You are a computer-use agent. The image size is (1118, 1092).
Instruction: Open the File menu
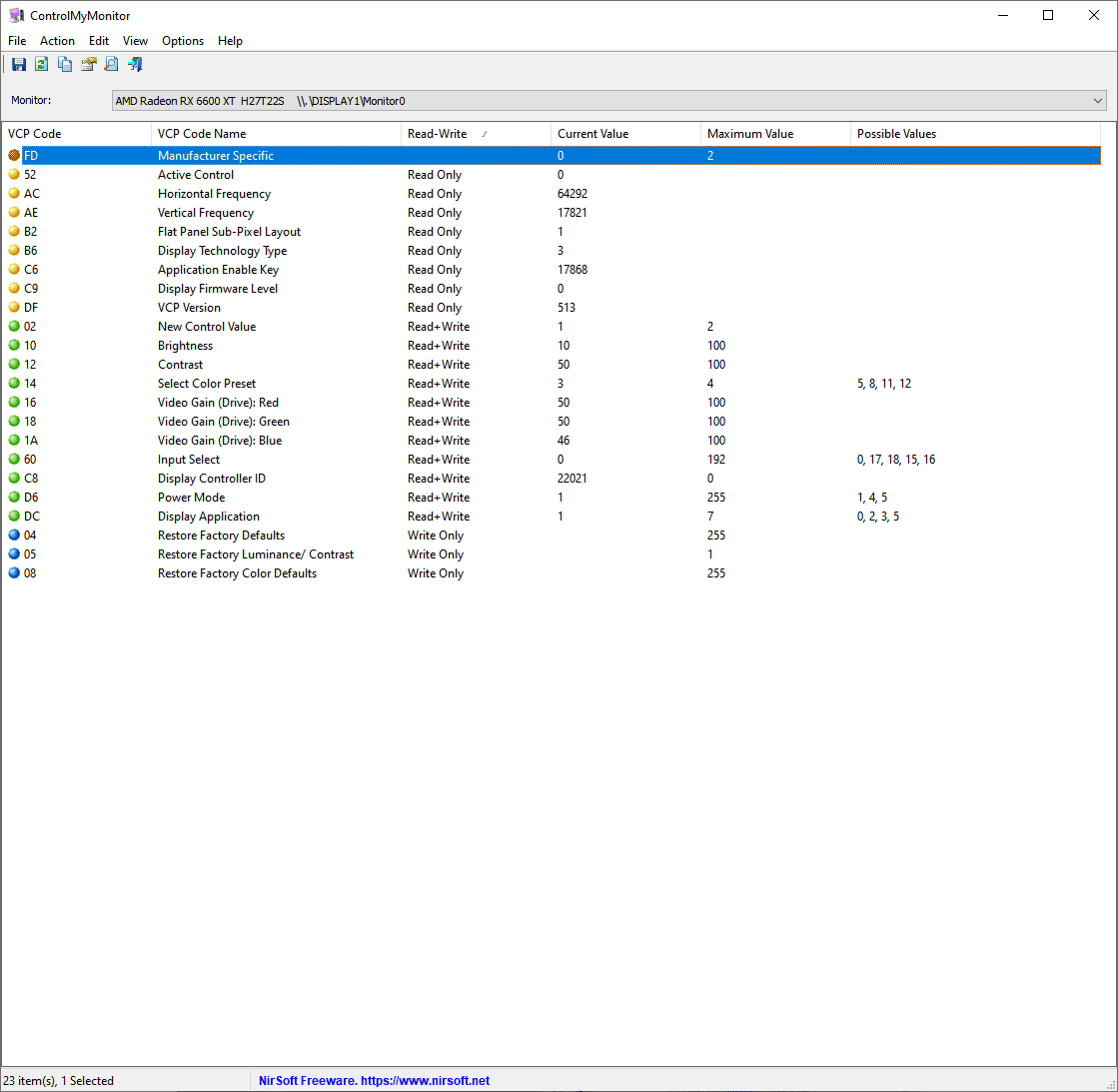pyautogui.click(x=17, y=41)
